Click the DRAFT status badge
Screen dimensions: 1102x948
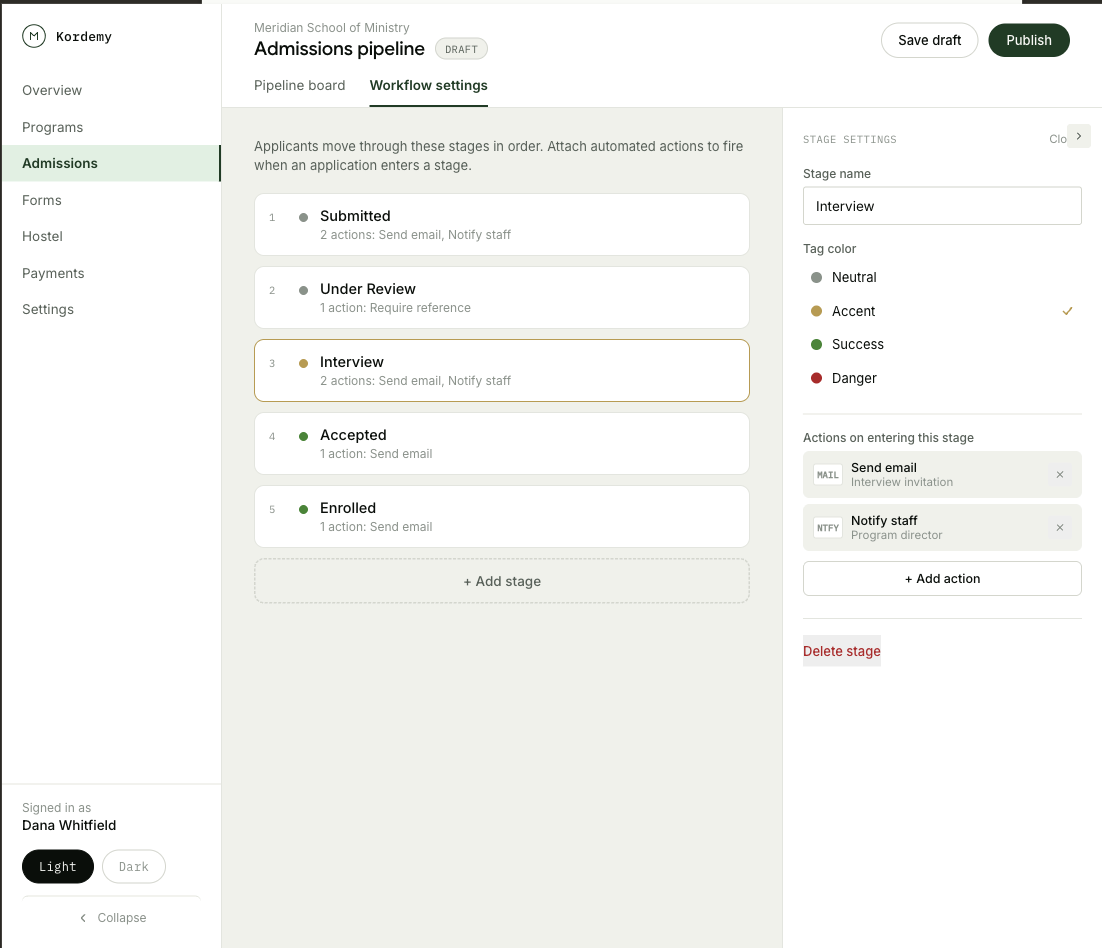(461, 49)
